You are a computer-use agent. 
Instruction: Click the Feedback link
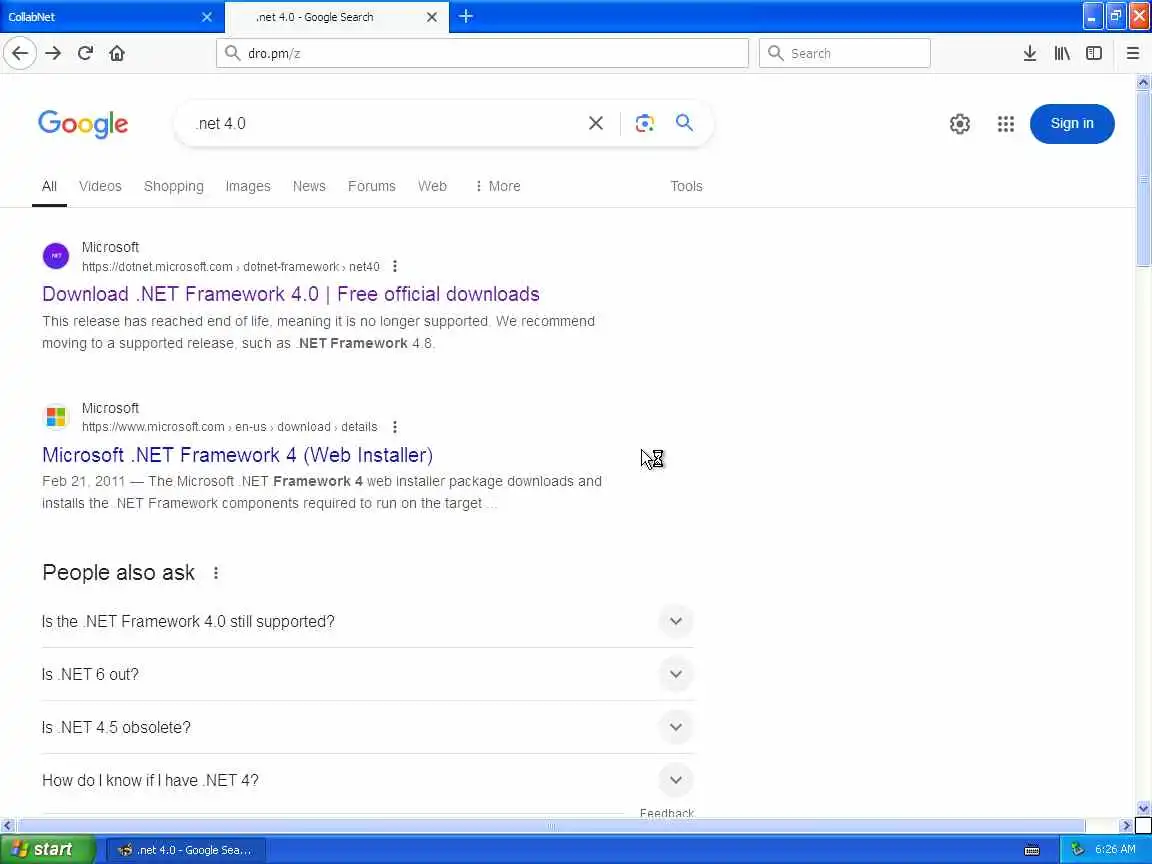[x=666, y=813]
